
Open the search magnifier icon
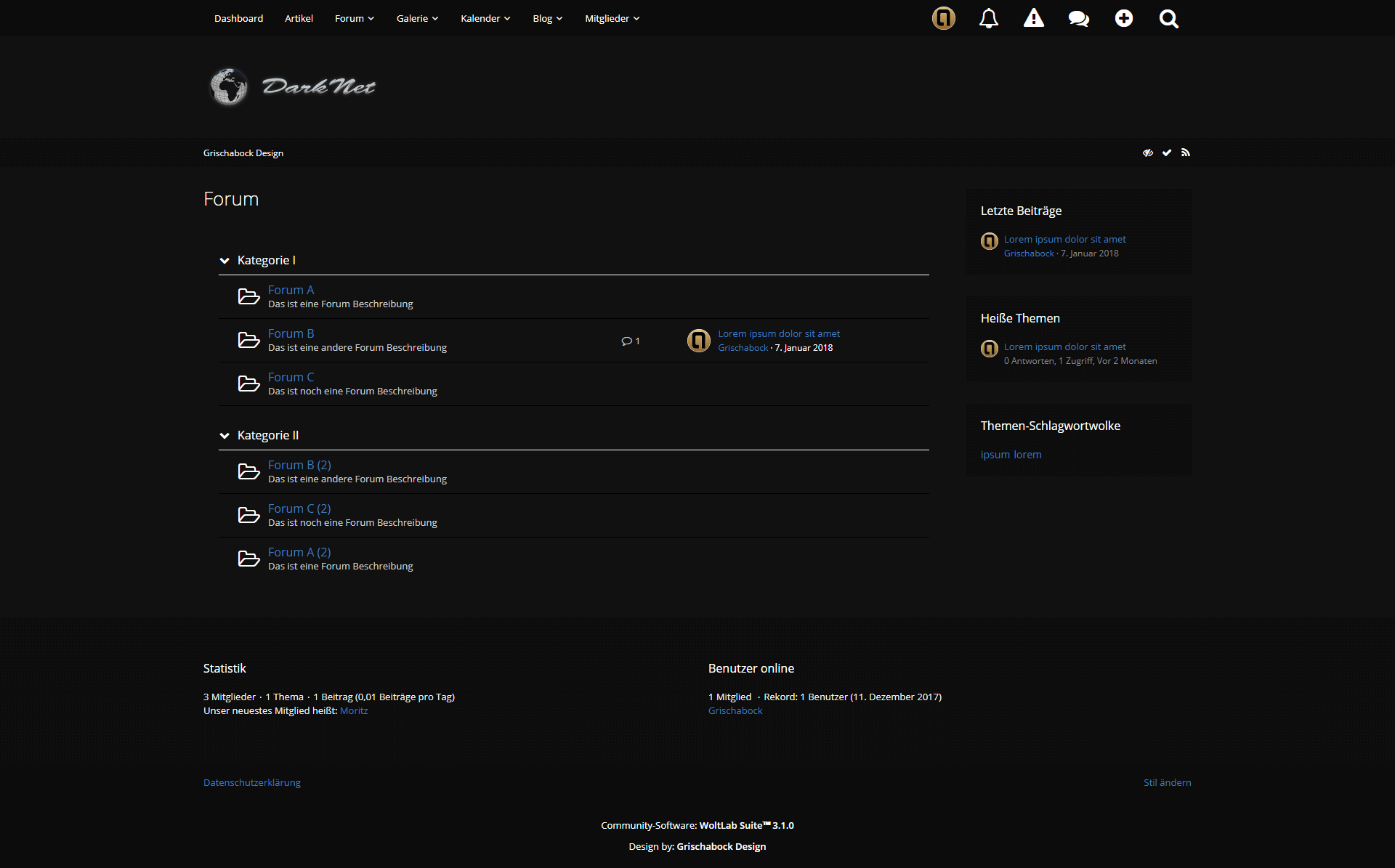coord(1168,18)
